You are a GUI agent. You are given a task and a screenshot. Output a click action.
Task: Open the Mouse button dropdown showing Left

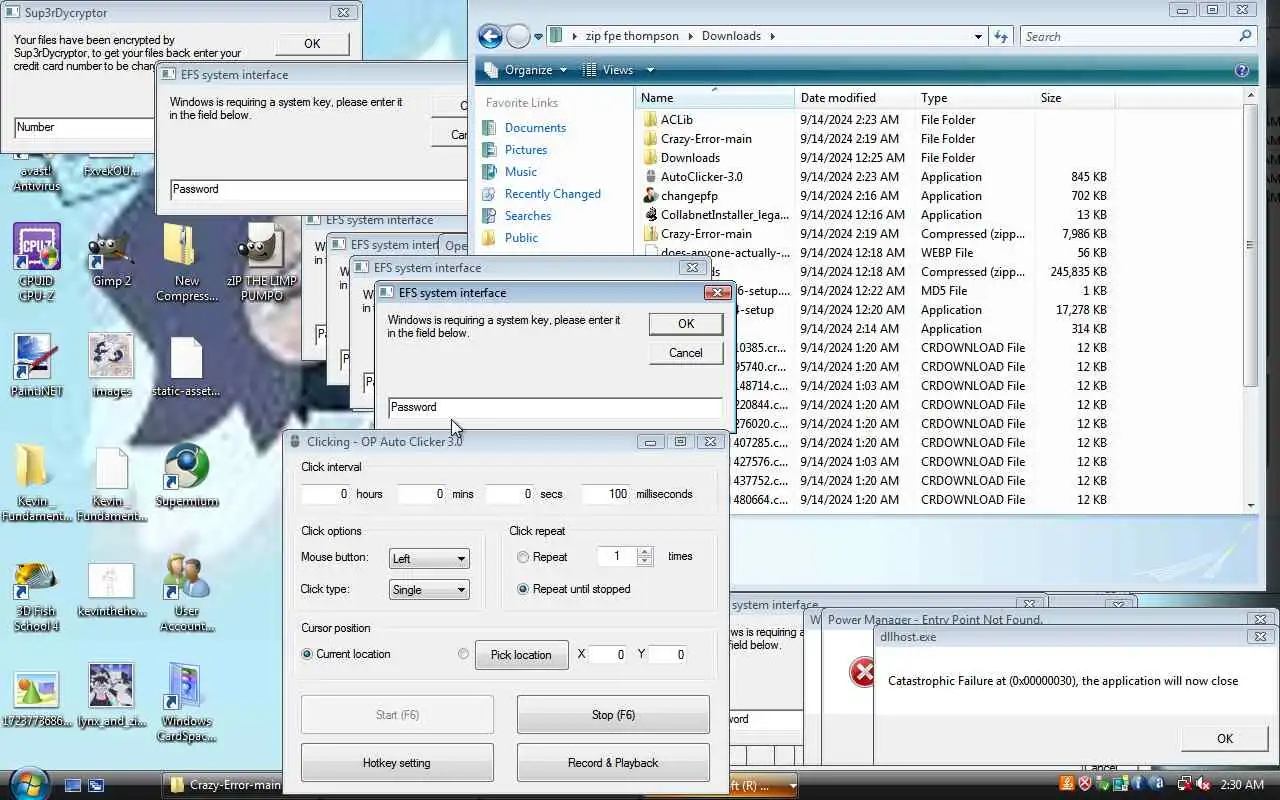coord(429,558)
